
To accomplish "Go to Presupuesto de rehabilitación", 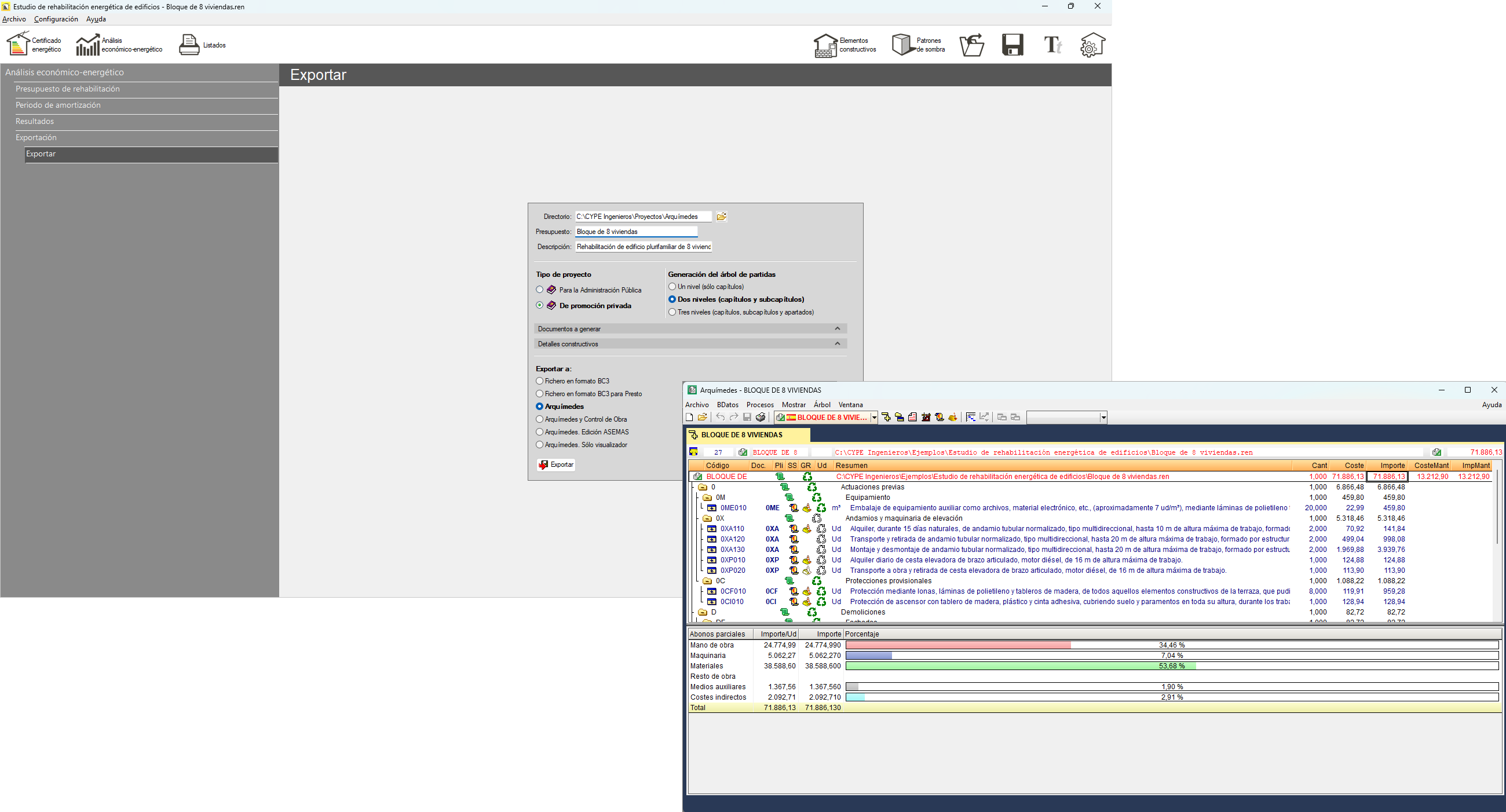I will (68, 89).
